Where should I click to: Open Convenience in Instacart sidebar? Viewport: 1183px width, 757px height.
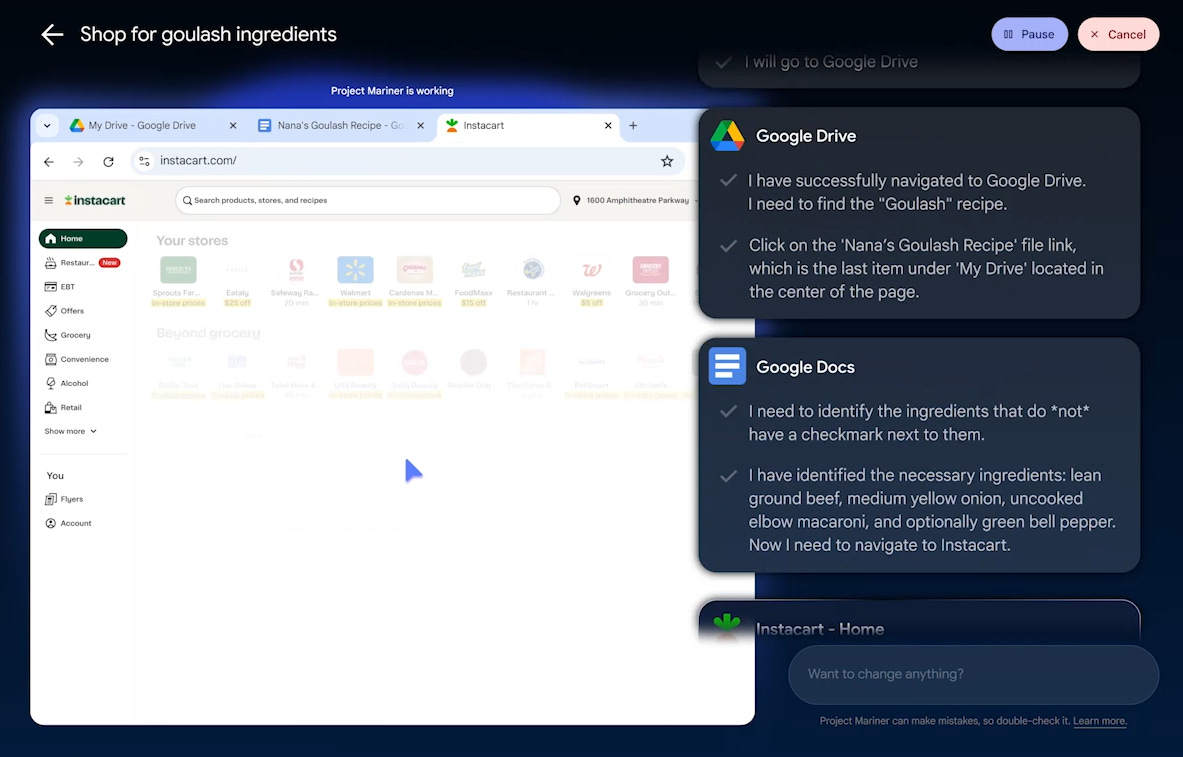(x=77, y=359)
